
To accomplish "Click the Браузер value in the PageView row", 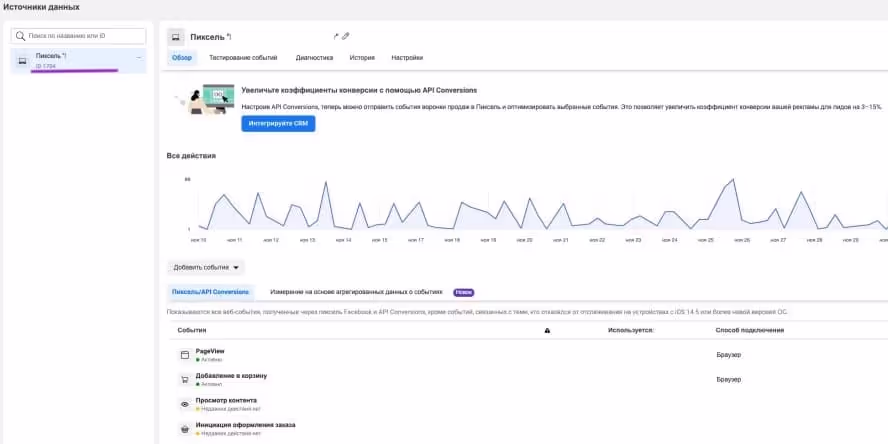I will [x=728, y=355].
